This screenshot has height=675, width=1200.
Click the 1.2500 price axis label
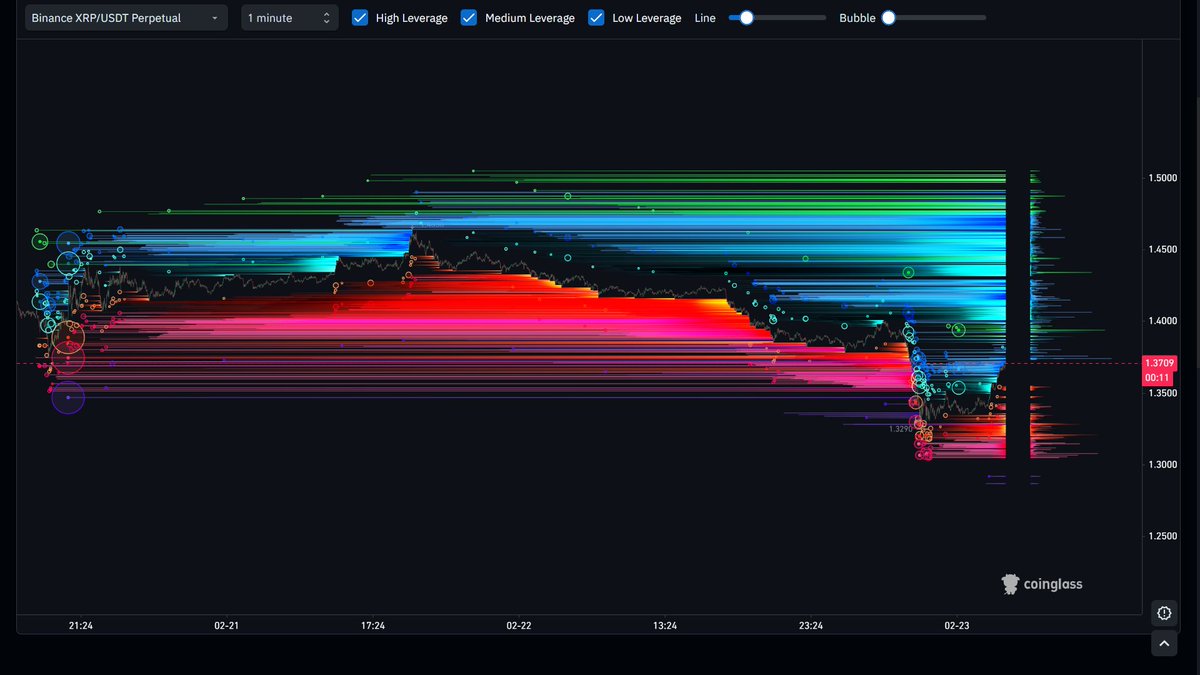(1163, 537)
